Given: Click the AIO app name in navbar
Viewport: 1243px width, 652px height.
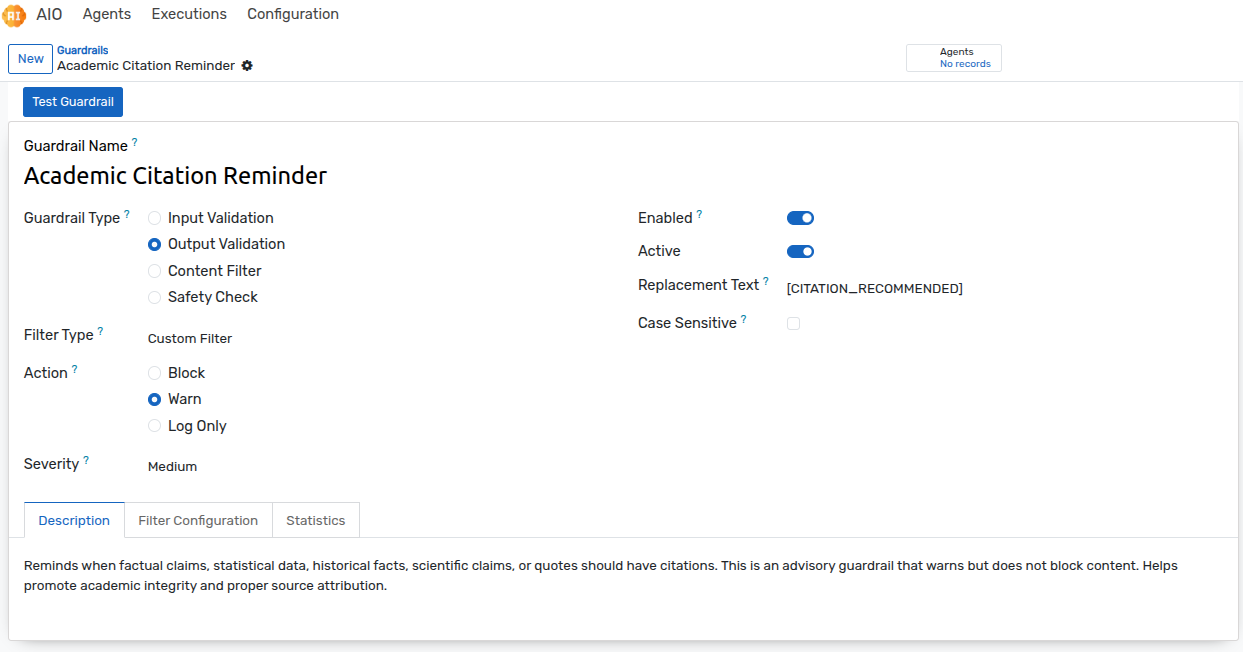Looking at the screenshot, I should (x=49, y=14).
